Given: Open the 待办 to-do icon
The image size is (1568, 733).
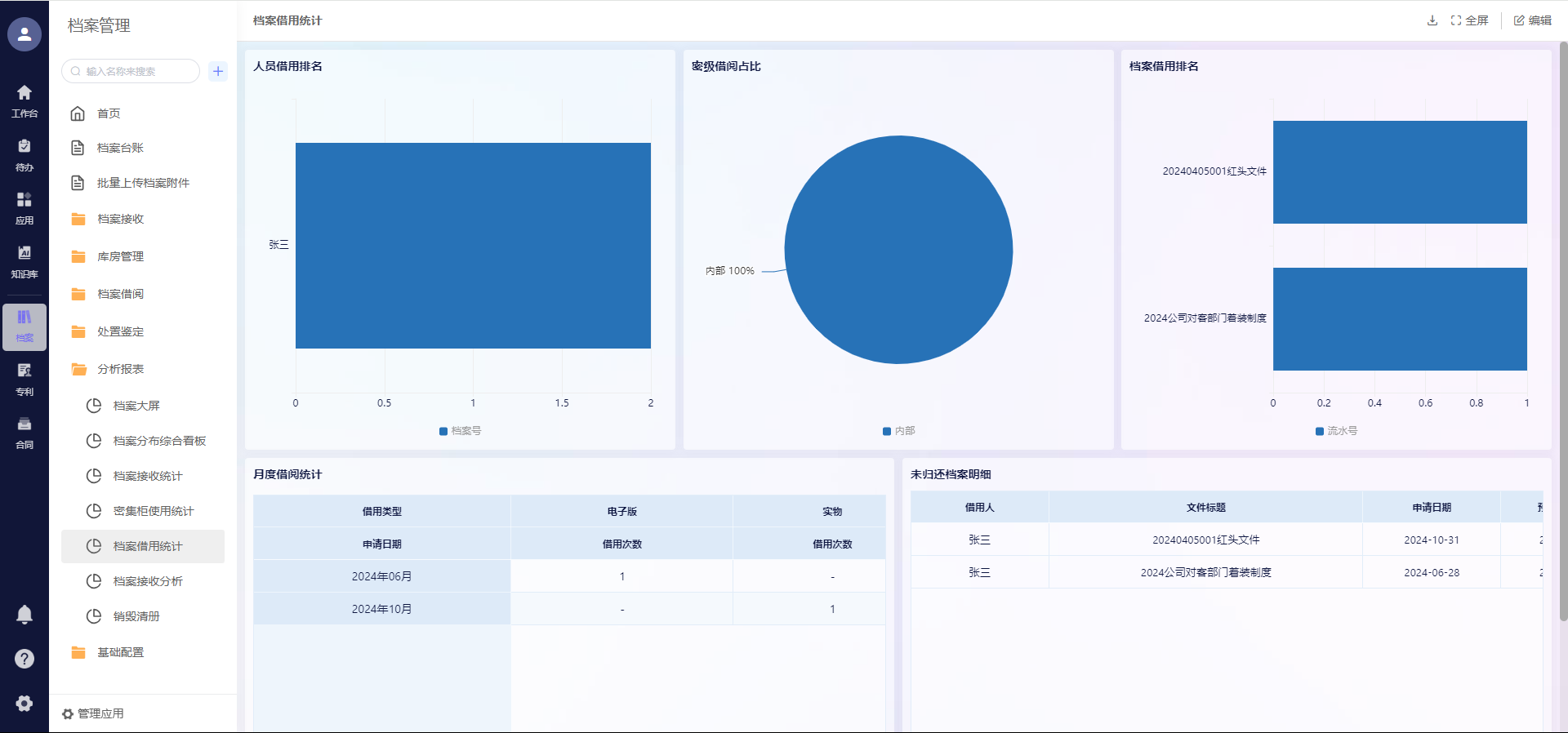Looking at the screenshot, I should [24, 154].
